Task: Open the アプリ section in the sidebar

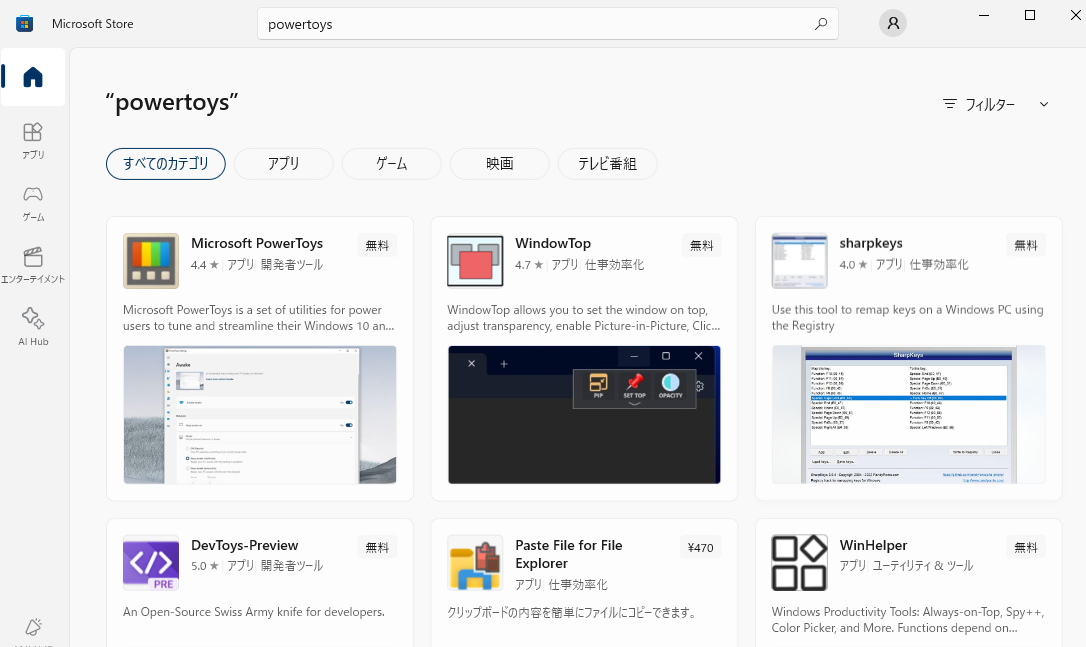Action: pos(33,138)
